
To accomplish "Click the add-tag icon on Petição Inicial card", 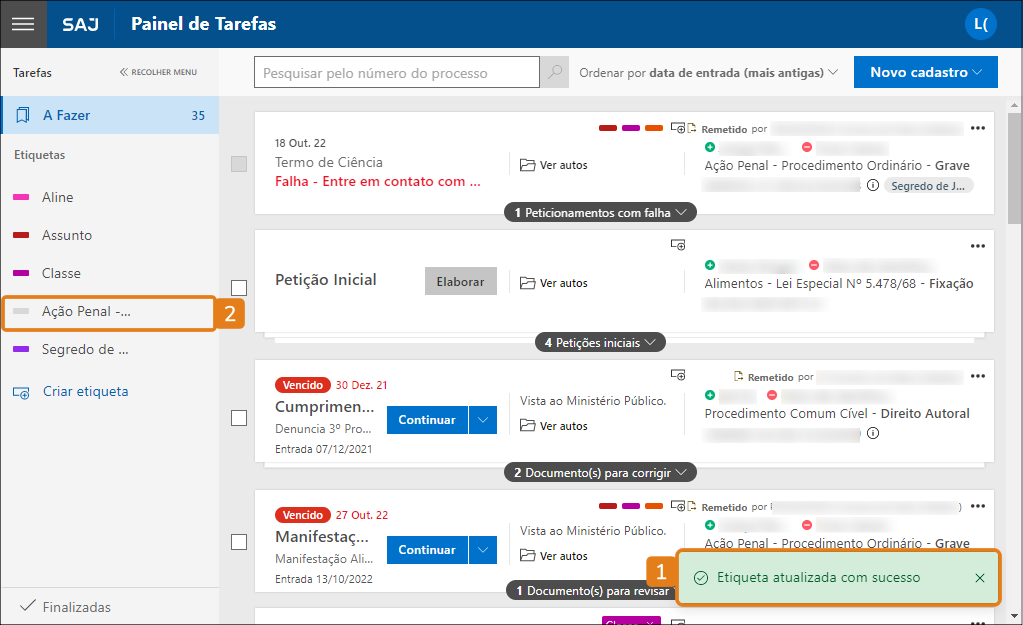I will (x=677, y=244).
